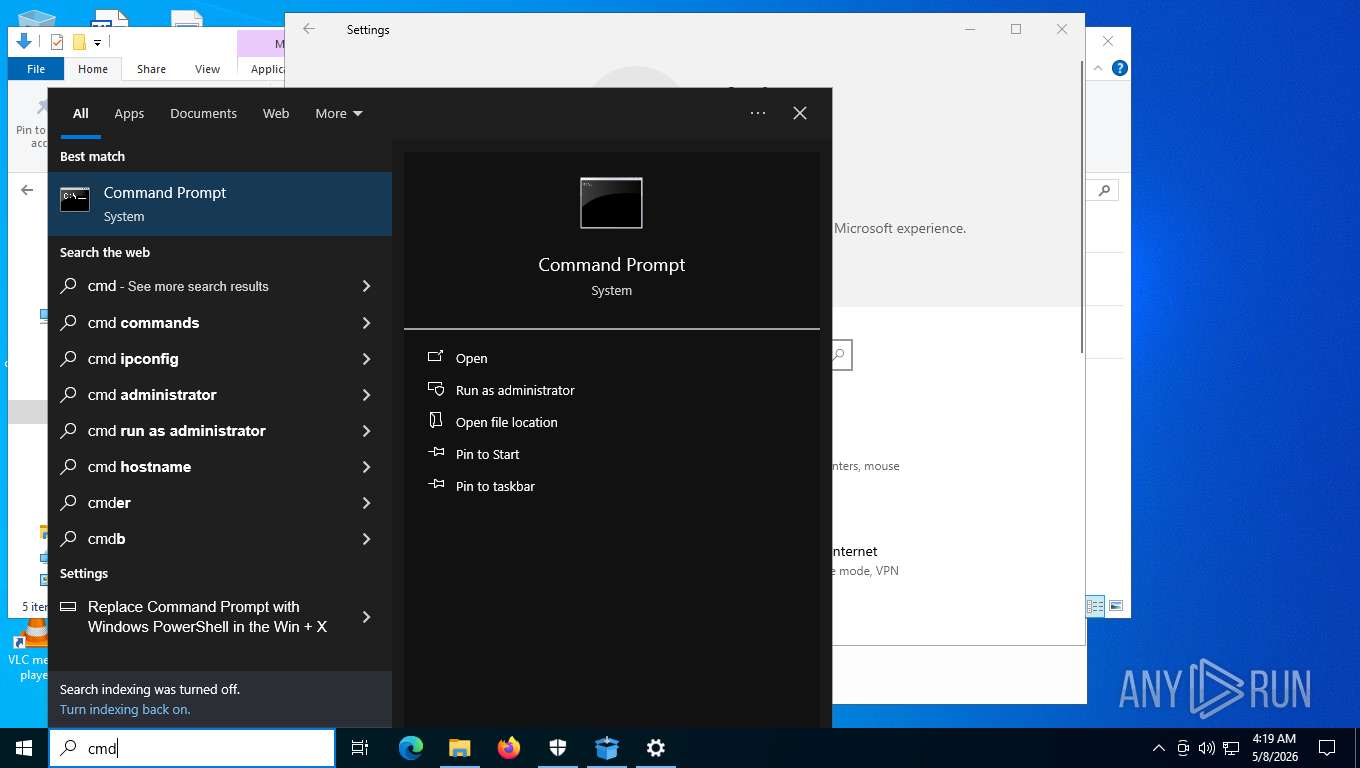Screen dimensions: 1360x768
Task: Open the network icon in system tray
Action: pyautogui.click(x=1231, y=748)
